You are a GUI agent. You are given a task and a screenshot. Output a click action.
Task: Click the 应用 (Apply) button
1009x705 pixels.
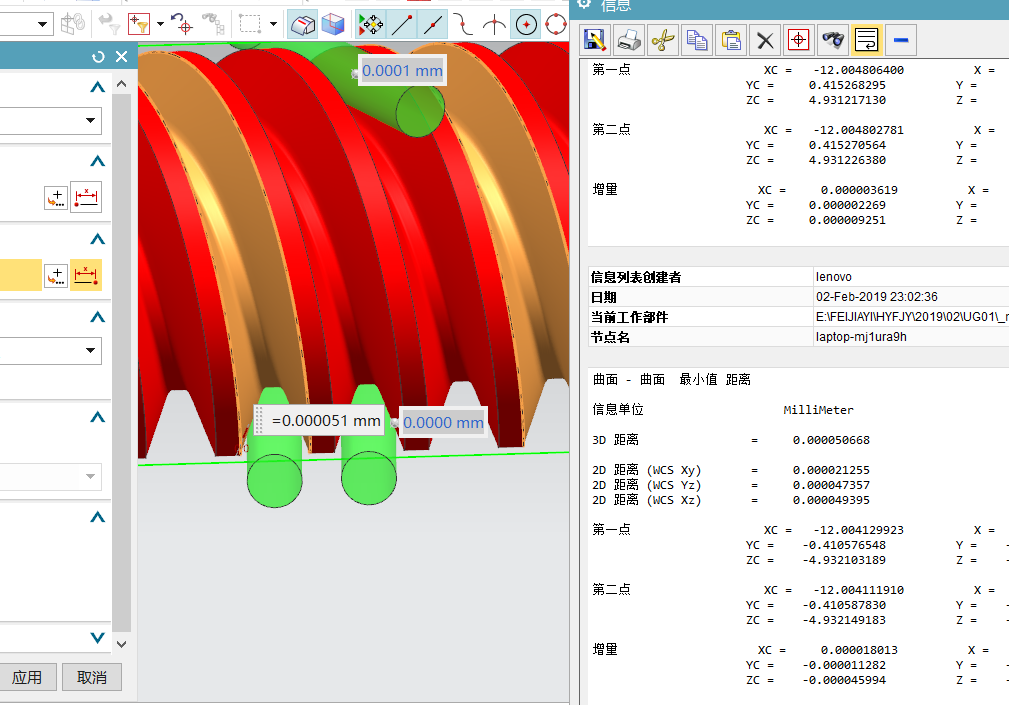(x=27, y=677)
